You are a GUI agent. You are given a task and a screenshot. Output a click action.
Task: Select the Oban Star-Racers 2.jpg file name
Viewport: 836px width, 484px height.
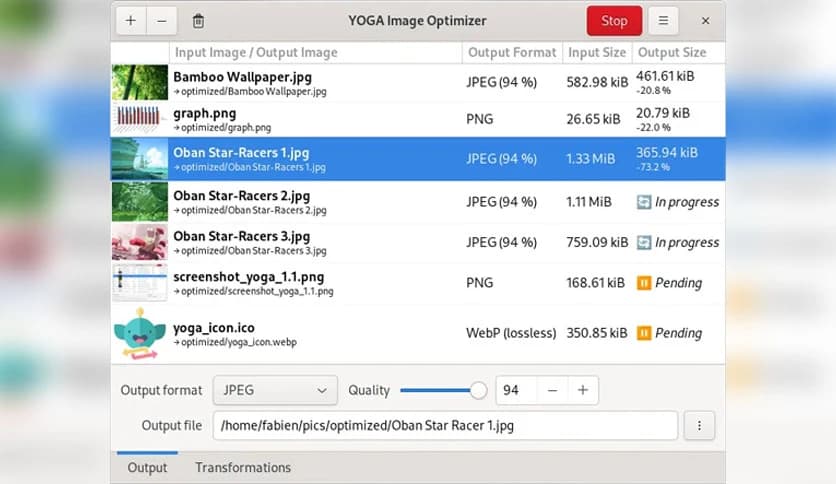pos(242,196)
